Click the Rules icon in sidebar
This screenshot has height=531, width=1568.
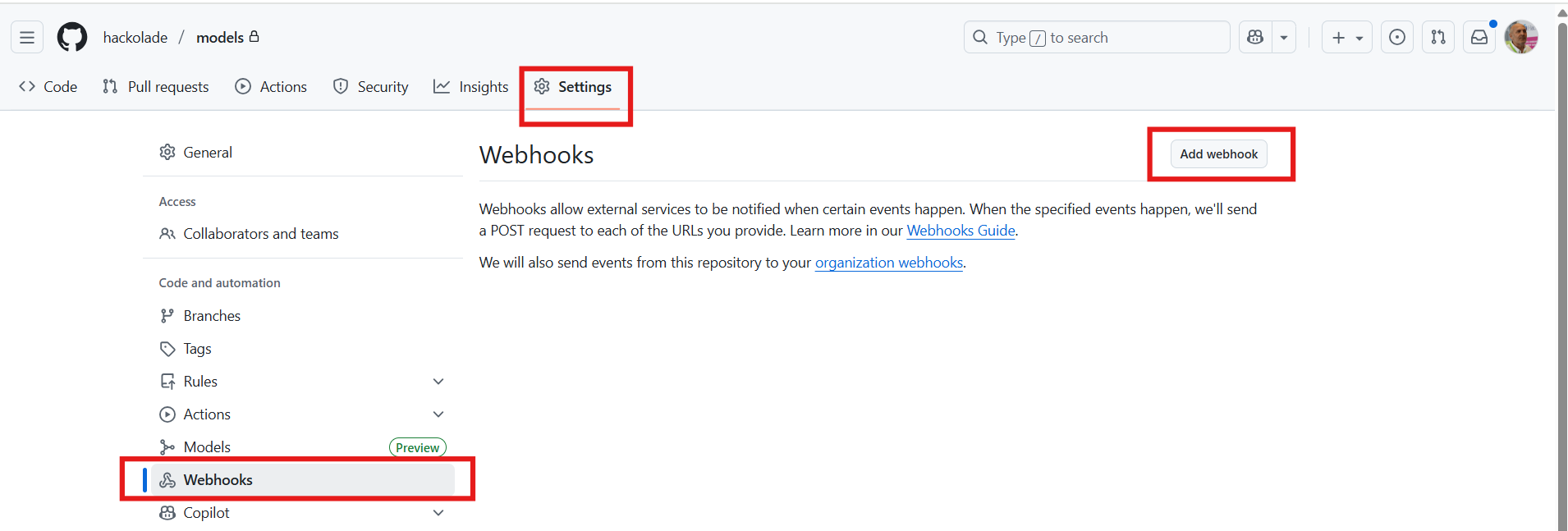pos(167,382)
